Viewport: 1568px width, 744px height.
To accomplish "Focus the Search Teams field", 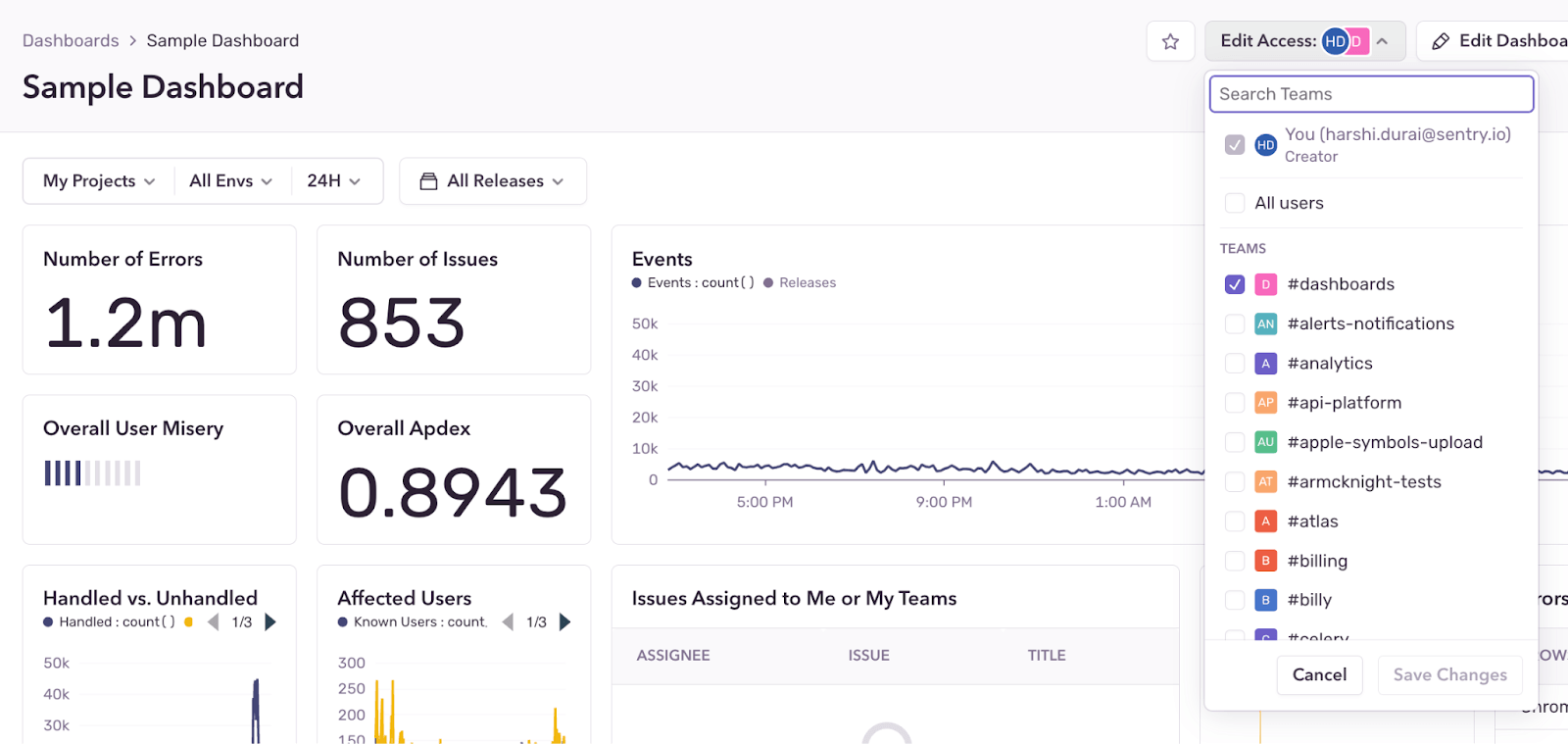I will click(x=1371, y=94).
